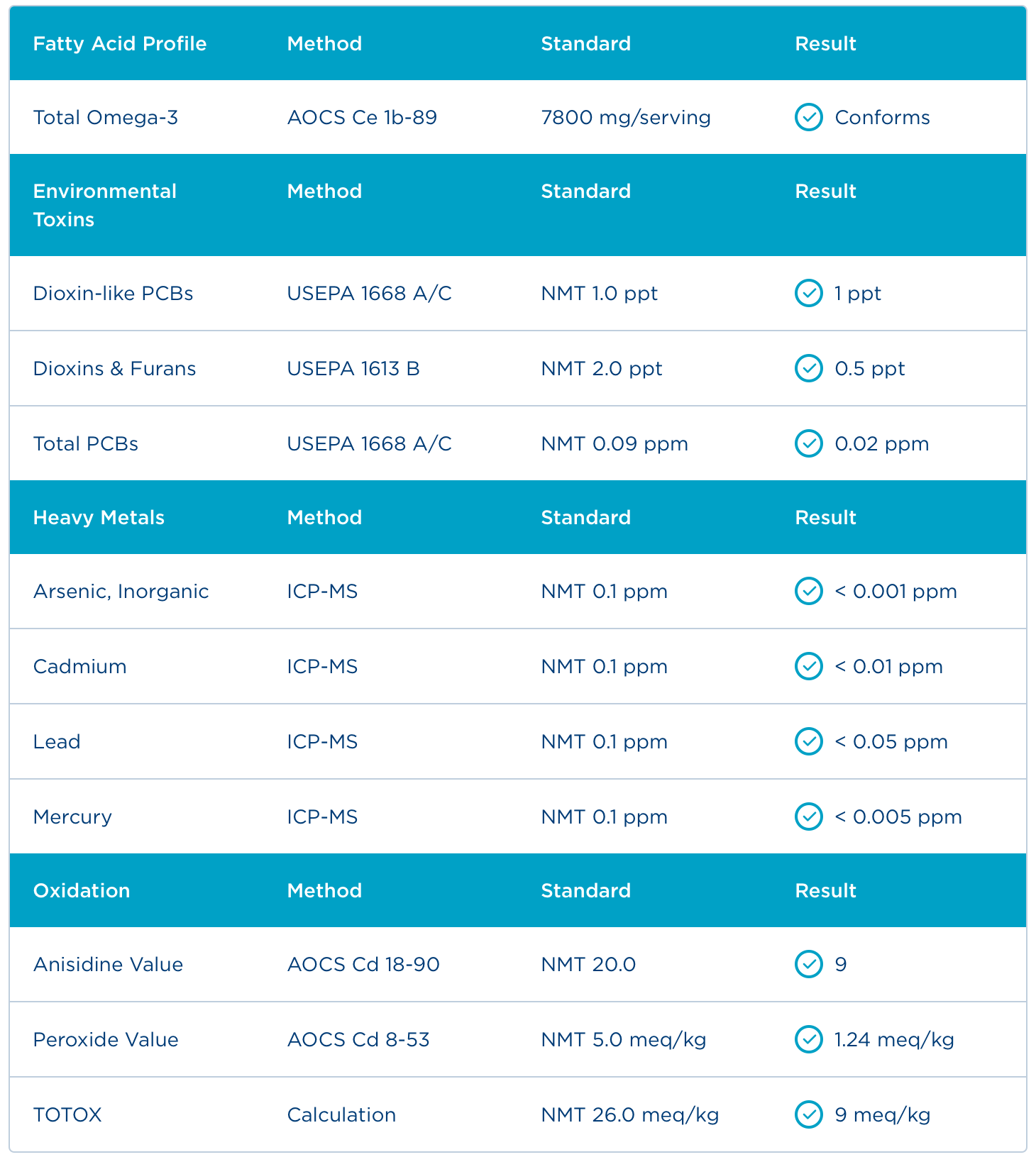Image resolution: width=1036 pixels, height=1157 pixels.
Task: Click the checkmark icon in the Mercury row
Action: (808, 816)
